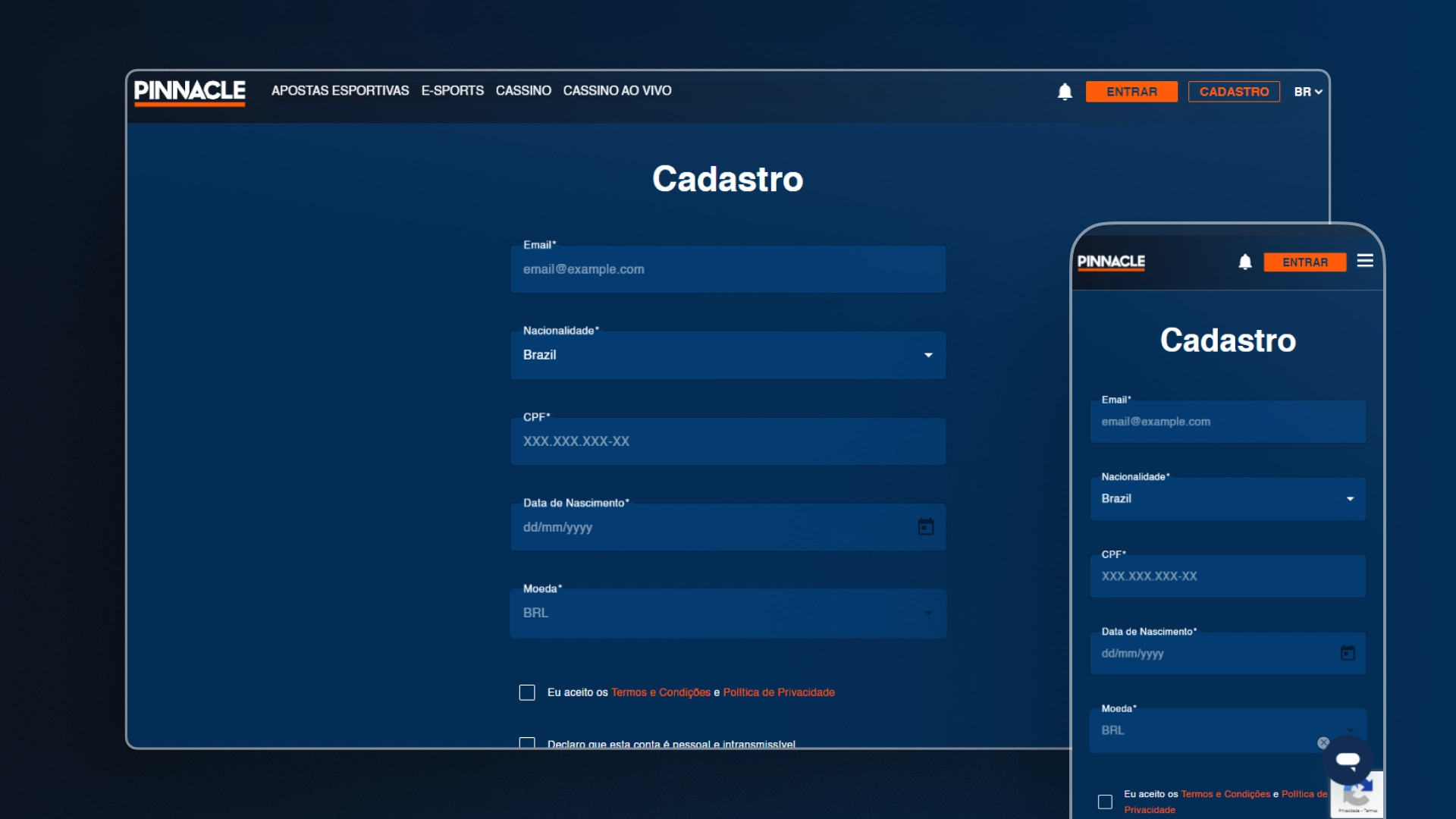Click the Cadastro button in header

(x=1234, y=92)
